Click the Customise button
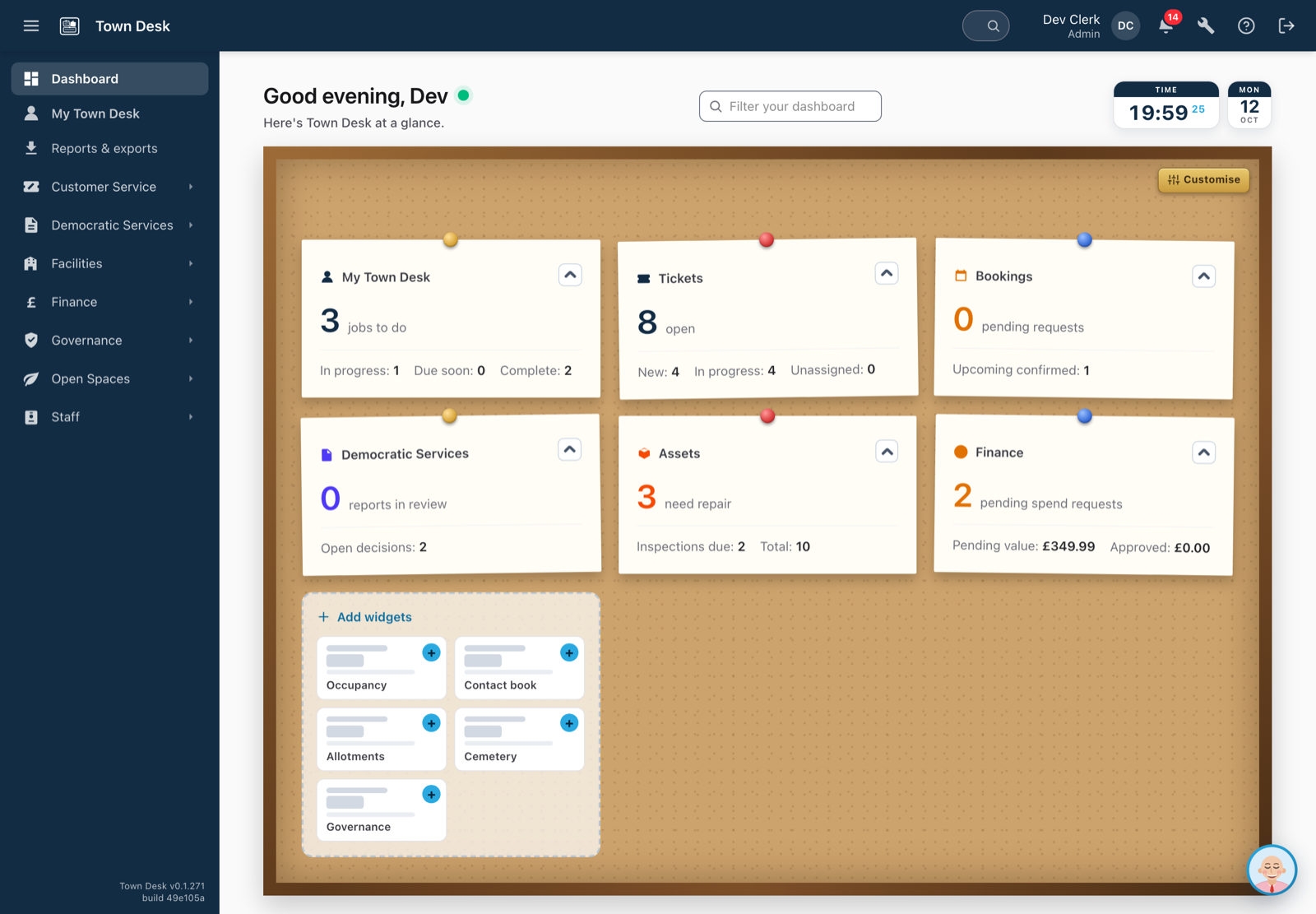 click(1204, 179)
